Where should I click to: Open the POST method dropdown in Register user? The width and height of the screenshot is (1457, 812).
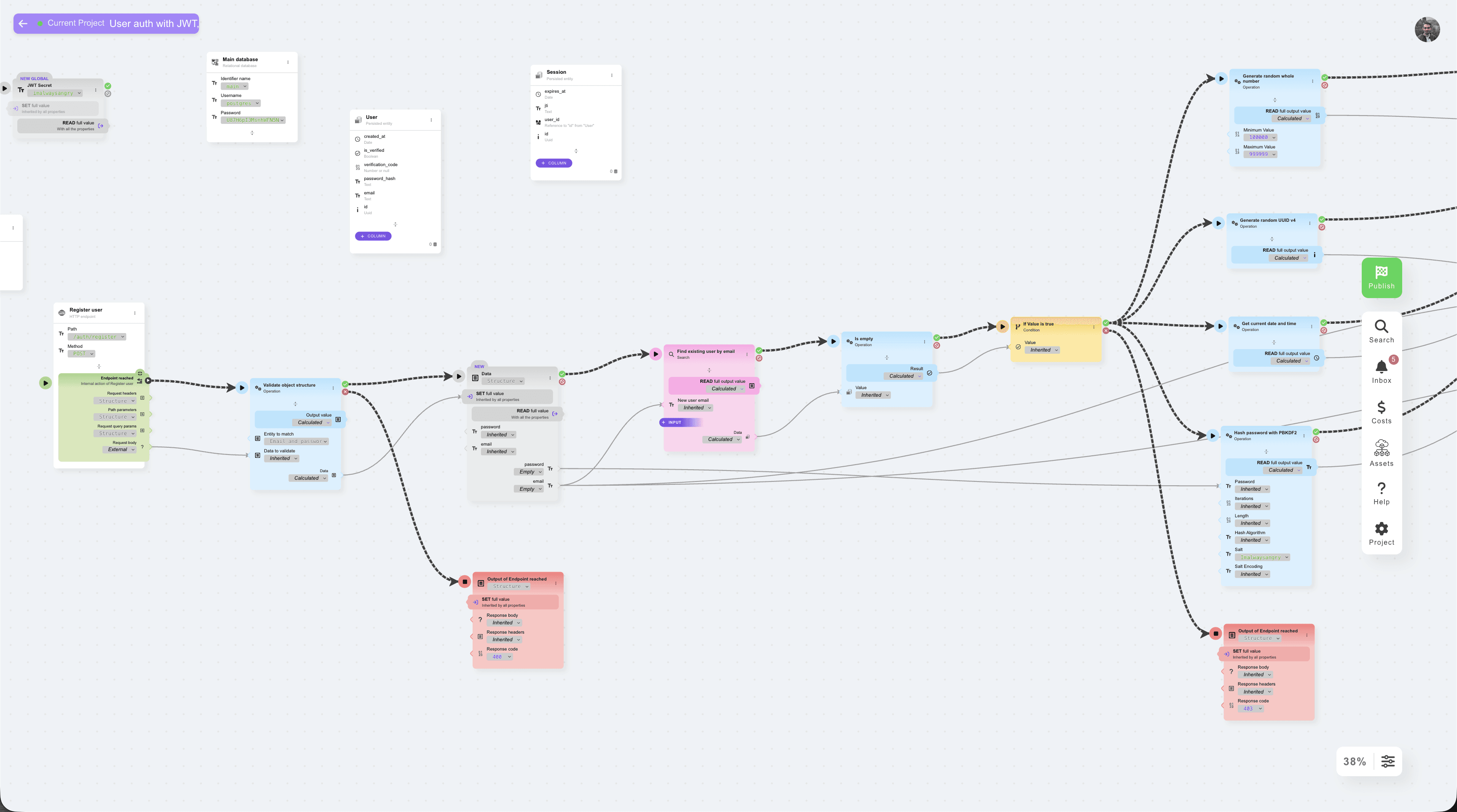81,353
